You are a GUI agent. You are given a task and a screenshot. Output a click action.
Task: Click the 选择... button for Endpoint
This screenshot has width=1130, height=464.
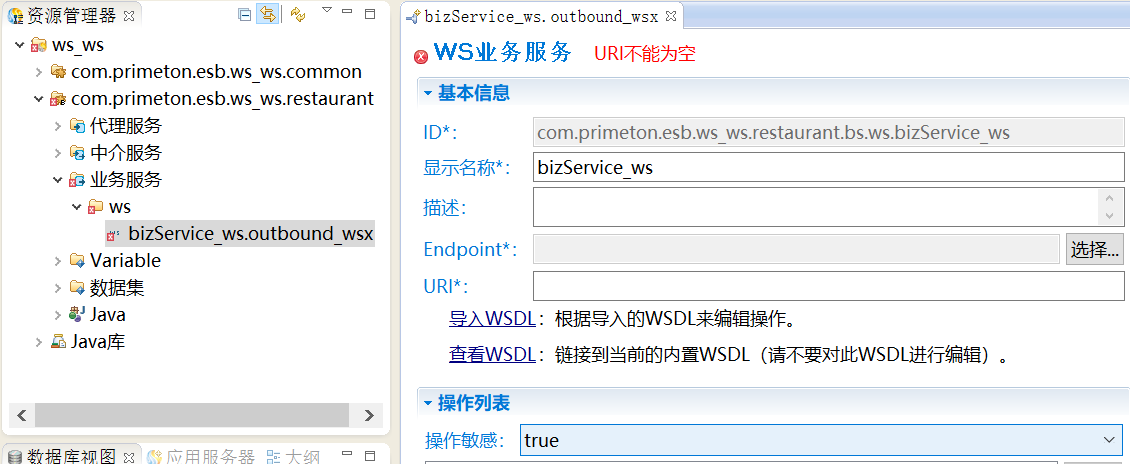[x=1095, y=249]
